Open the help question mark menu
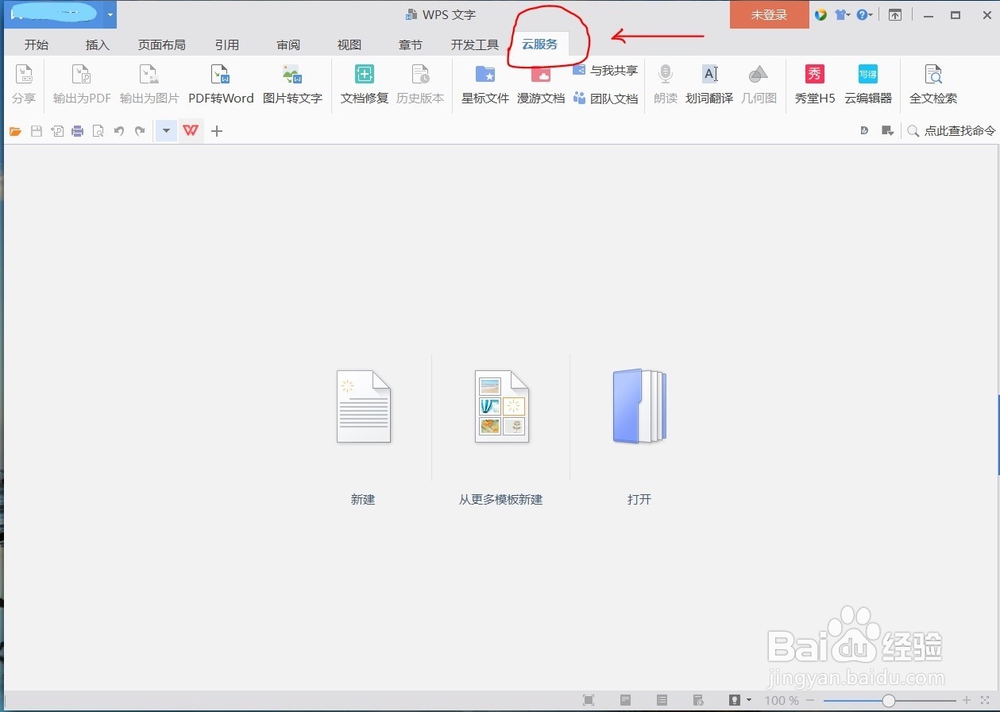 pos(864,15)
